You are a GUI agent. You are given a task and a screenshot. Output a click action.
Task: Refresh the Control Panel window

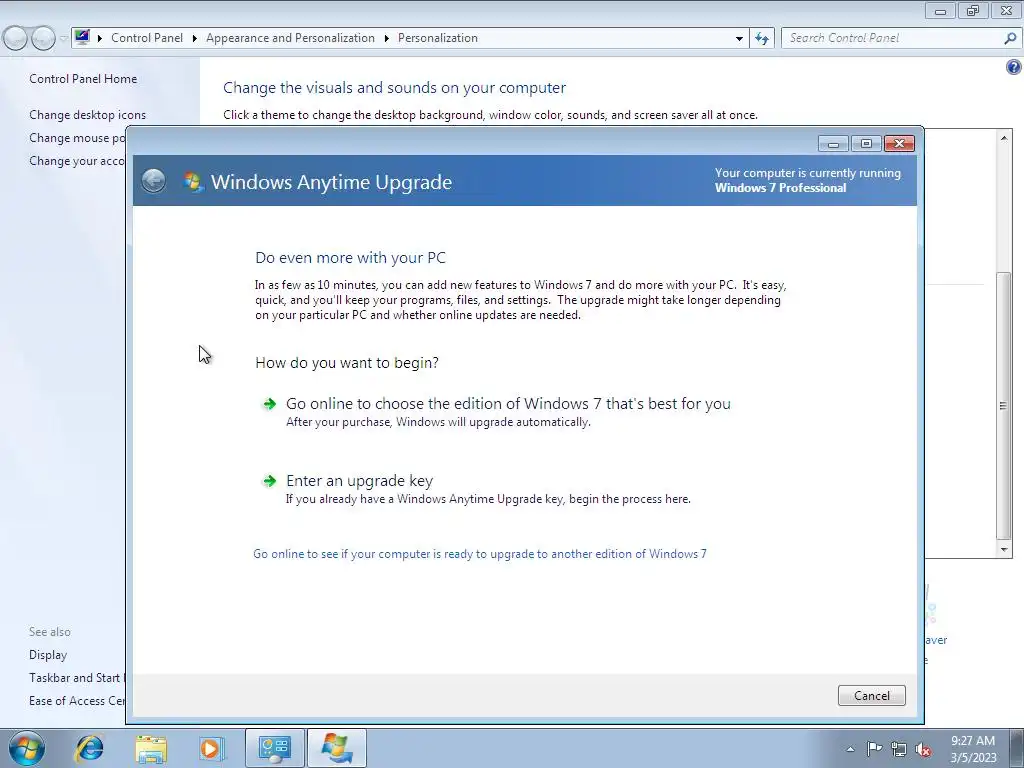[x=761, y=39]
